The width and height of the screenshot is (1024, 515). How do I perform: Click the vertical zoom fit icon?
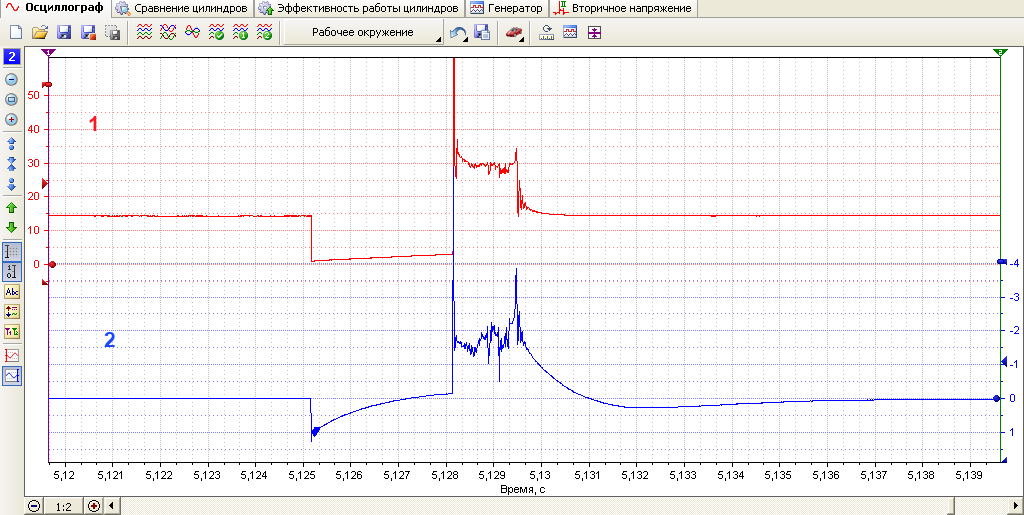[x=11, y=100]
